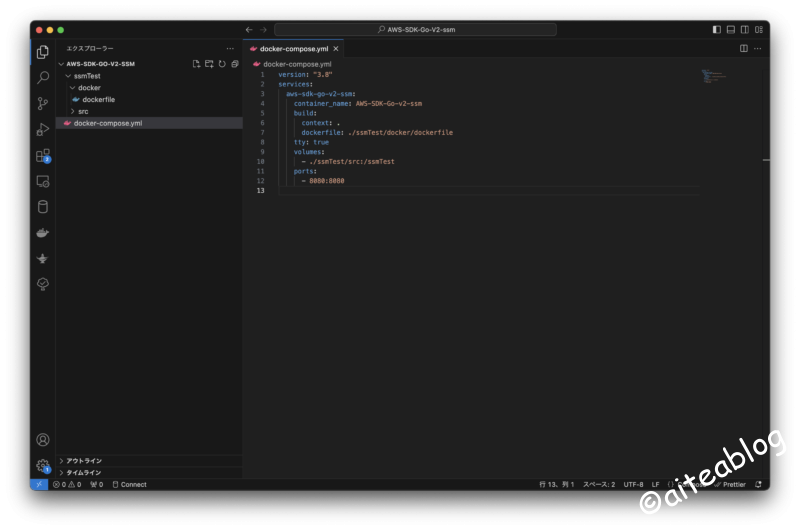This screenshot has height=530, width=800.
Task: Expand the タイムライン section
Action: pyautogui.click(x=84, y=472)
